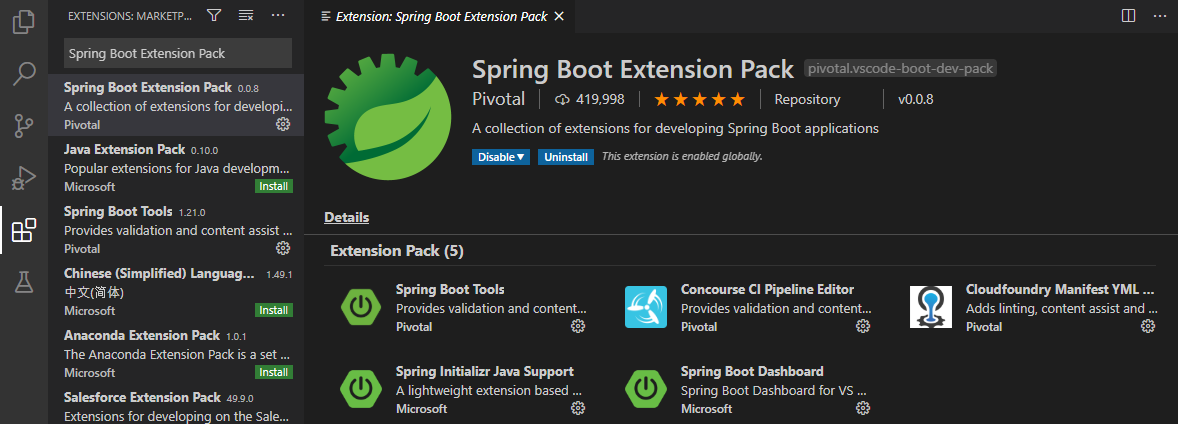This screenshot has height=424, width=1178.
Task: Manage gear on Spring Boot Dashboard card
Action: 863,407
